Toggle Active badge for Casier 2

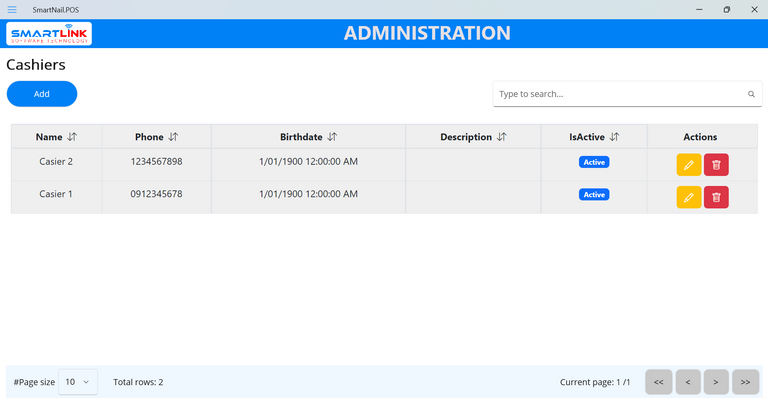click(x=594, y=162)
